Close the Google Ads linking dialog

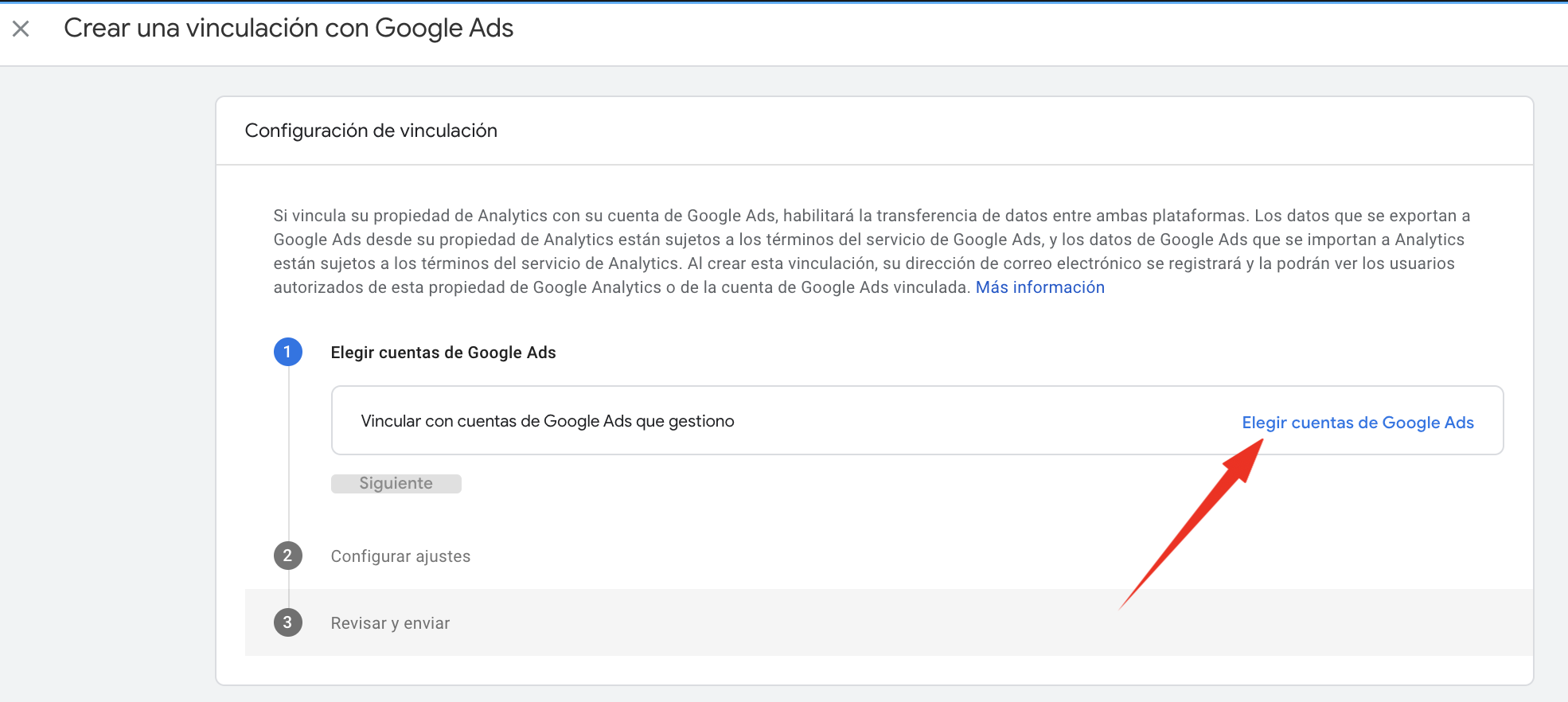pos(21,29)
